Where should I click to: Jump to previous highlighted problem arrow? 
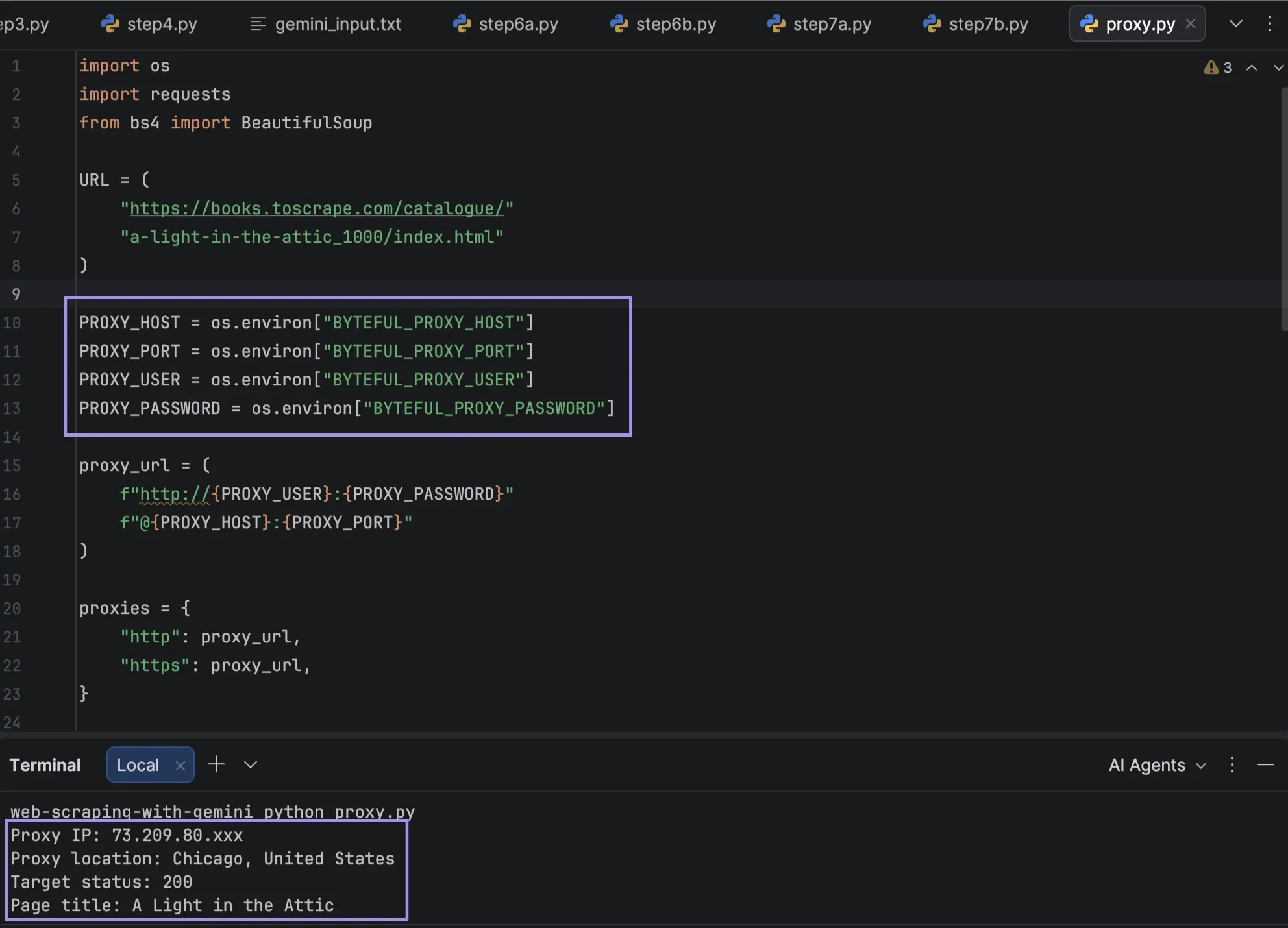pyautogui.click(x=1252, y=67)
